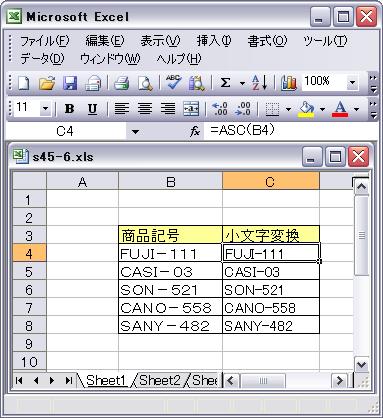Apply the yellow fill color
The width and height of the screenshot is (383, 418).
click(x=306, y=109)
